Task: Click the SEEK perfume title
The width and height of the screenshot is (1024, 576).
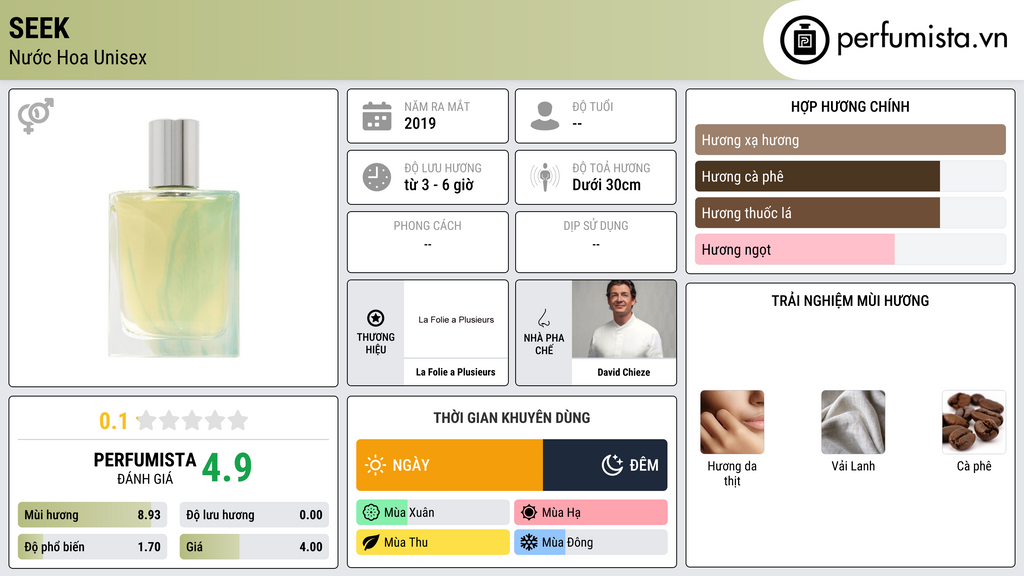Action: pos(39,28)
